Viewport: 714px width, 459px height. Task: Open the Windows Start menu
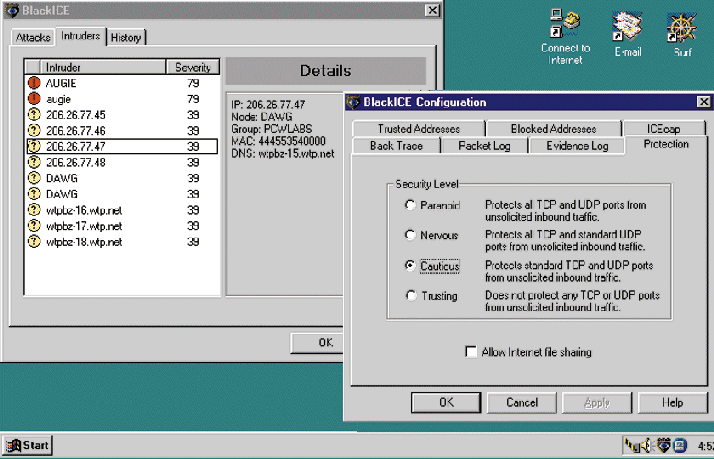click(x=27, y=445)
